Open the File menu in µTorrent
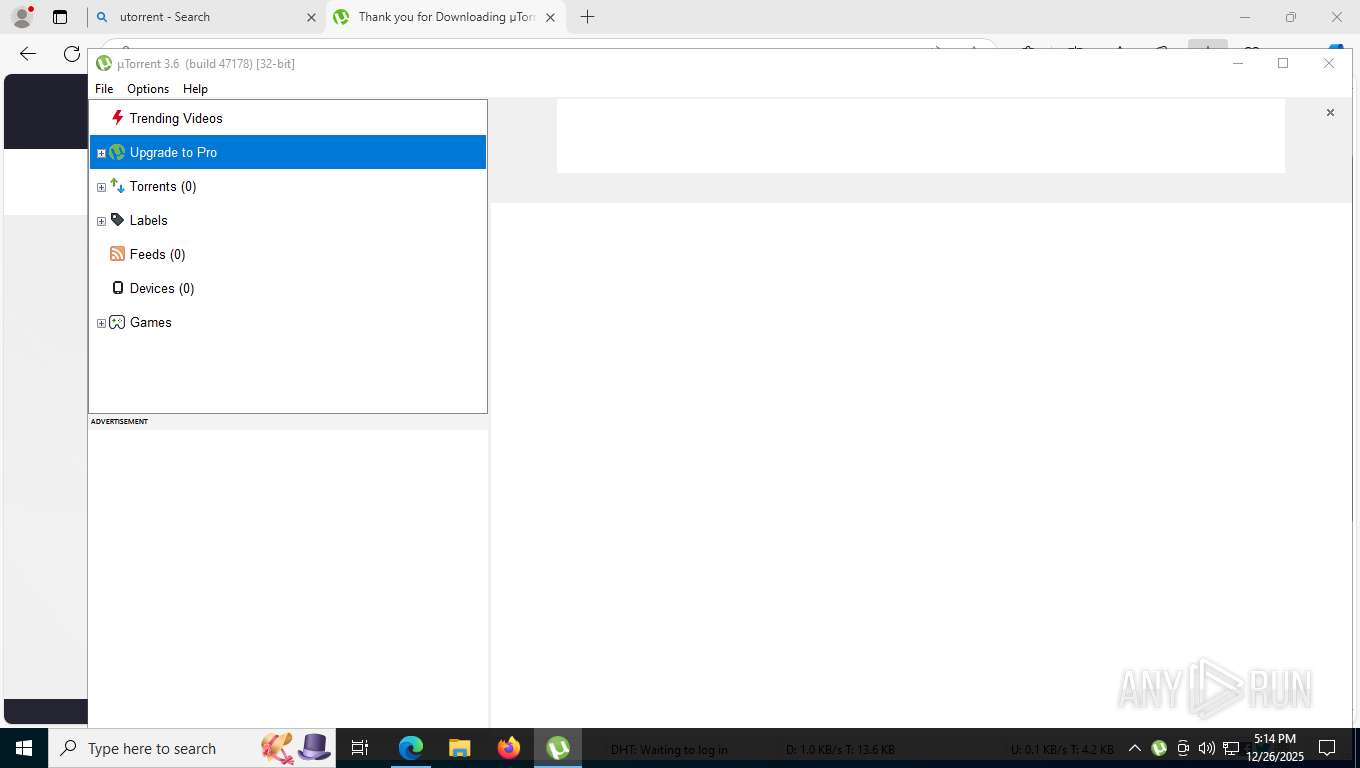The width and height of the screenshot is (1360, 768). point(104,89)
